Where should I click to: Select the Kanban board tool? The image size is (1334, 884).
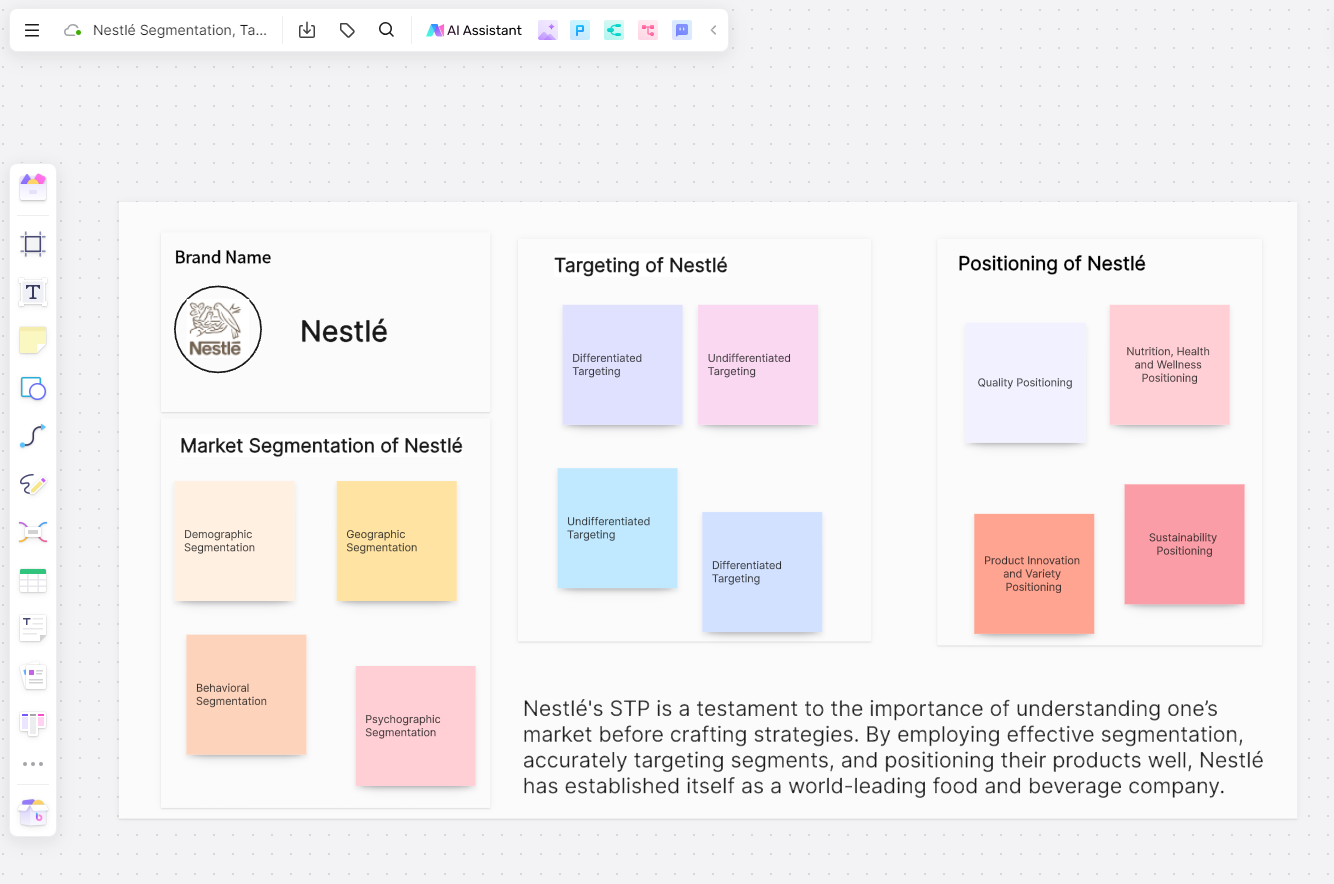click(33, 723)
